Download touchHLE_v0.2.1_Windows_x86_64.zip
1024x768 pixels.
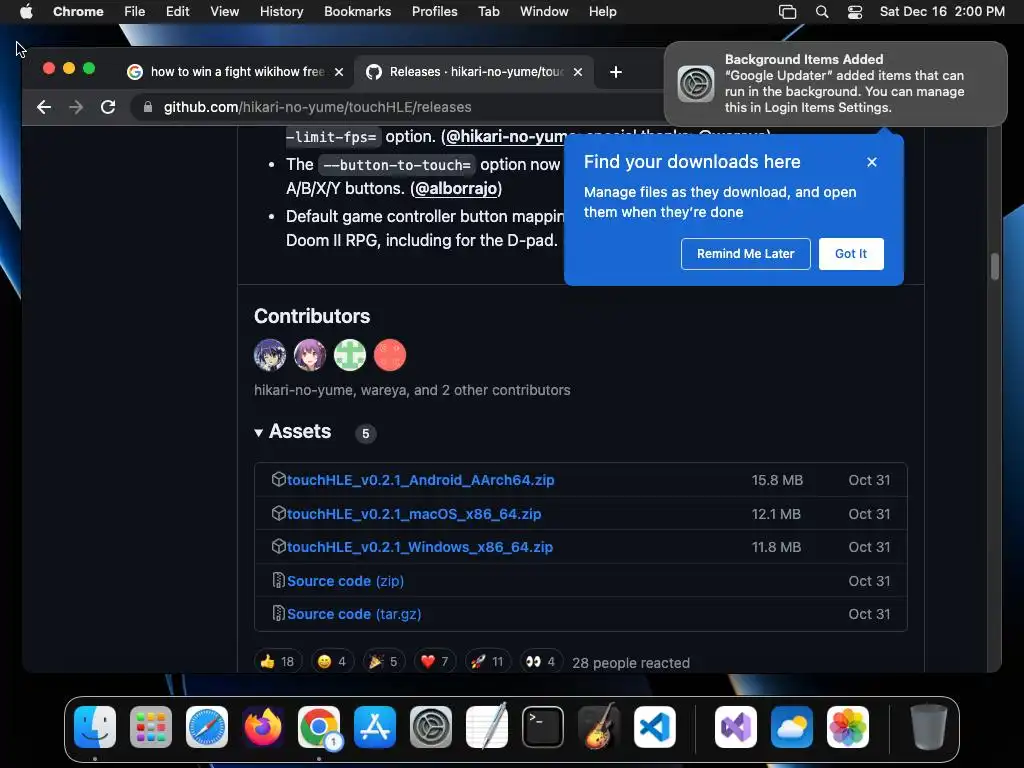(420, 547)
